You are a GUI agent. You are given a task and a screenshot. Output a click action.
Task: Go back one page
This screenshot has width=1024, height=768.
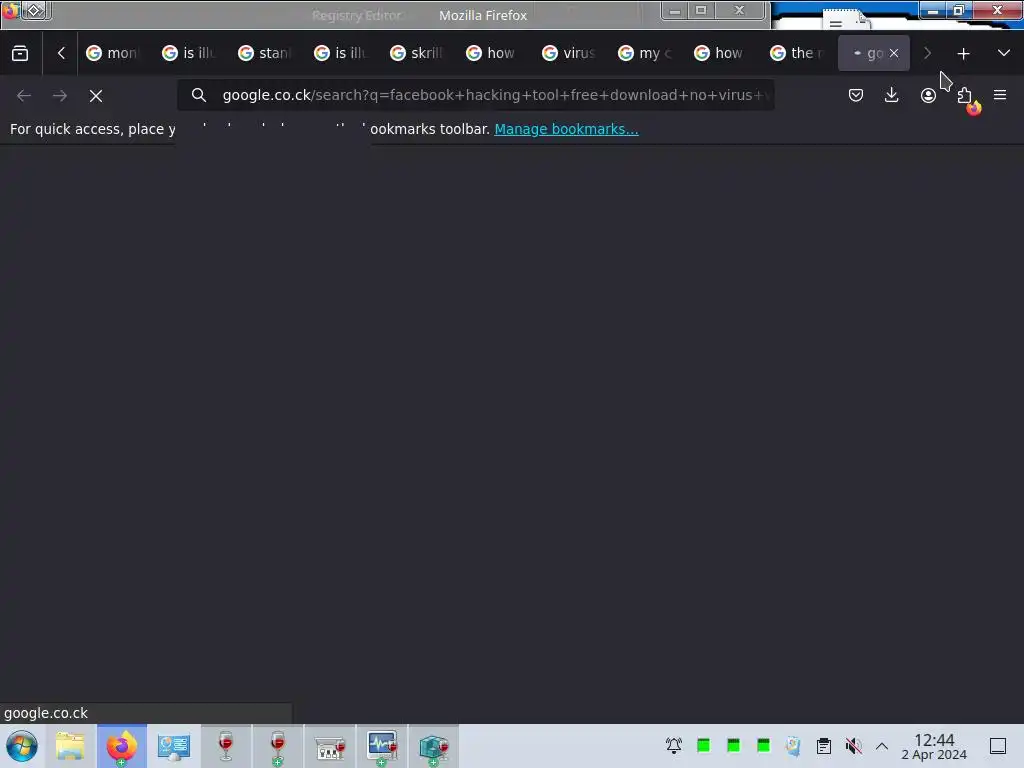(x=24, y=96)
